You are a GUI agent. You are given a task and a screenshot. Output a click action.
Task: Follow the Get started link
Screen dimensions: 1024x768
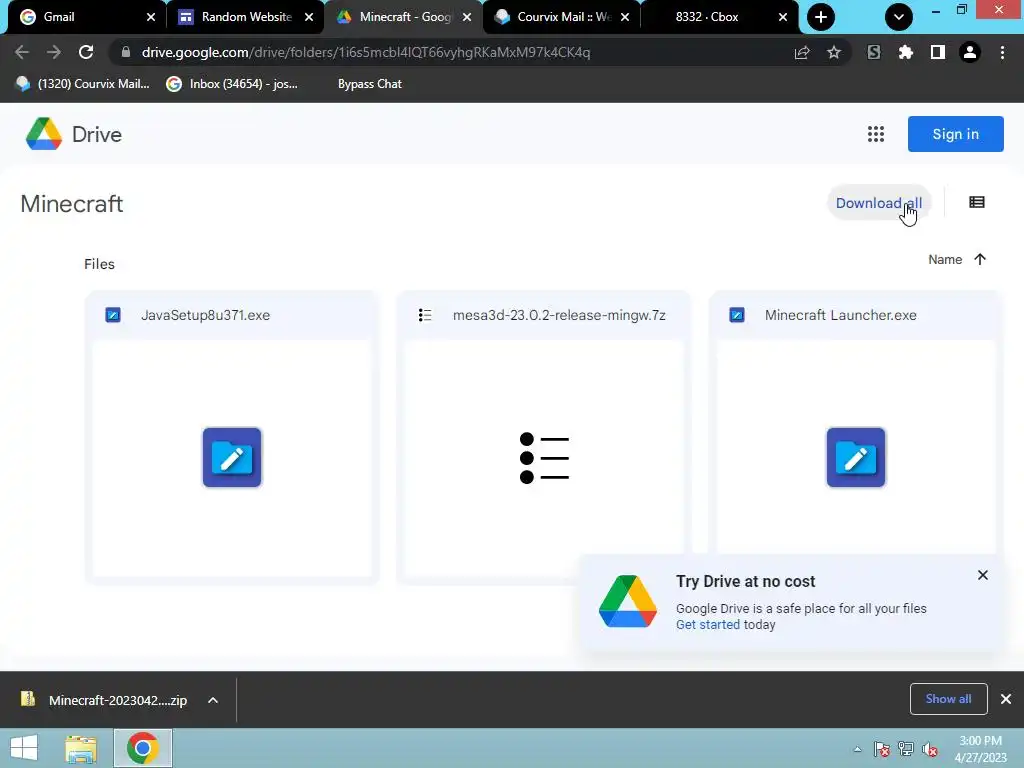point(707,624)
